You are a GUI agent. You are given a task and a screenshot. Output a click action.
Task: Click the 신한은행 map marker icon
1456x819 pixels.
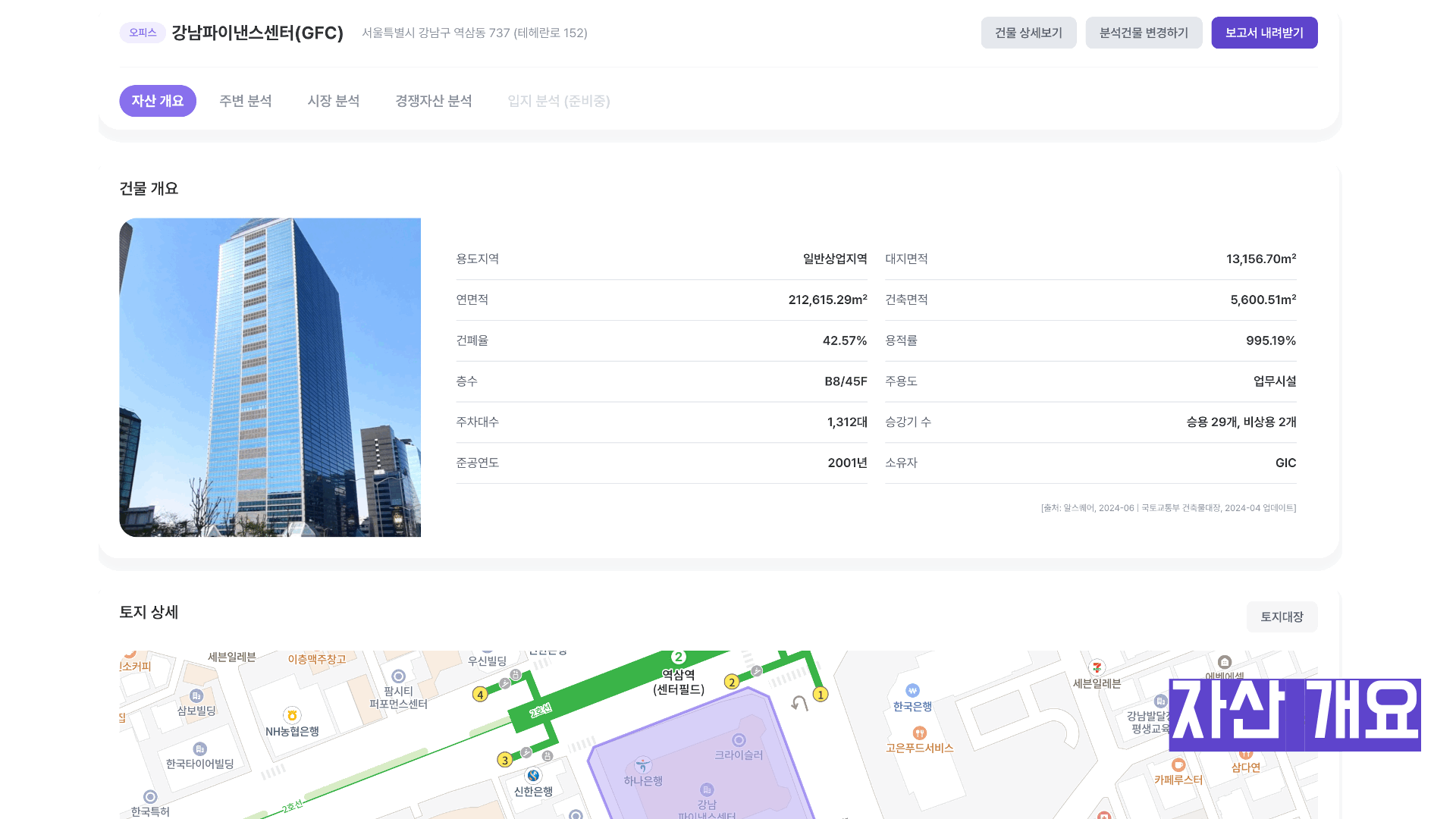point(533,776)
